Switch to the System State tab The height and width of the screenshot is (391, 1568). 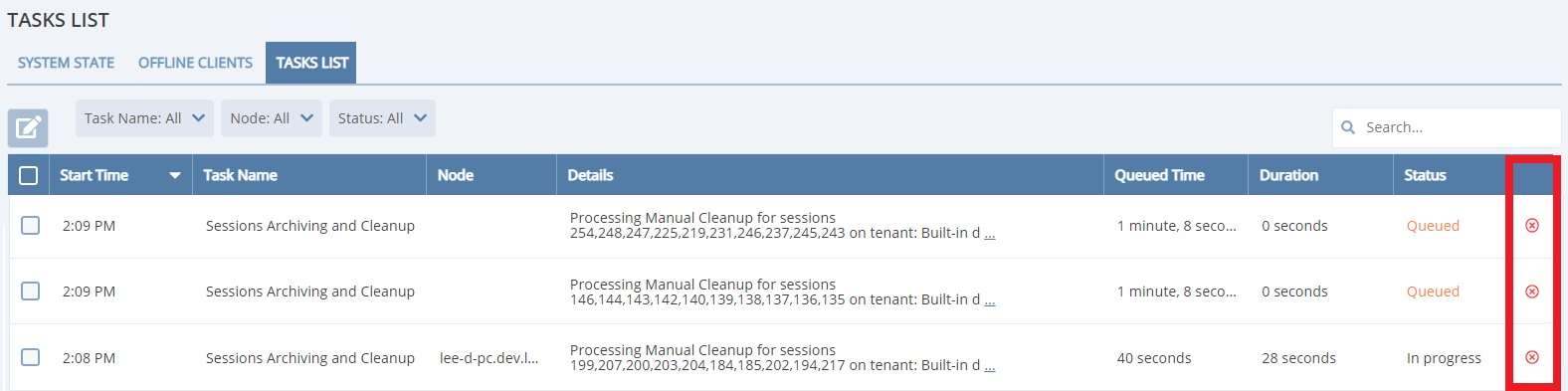pos(66,63)
